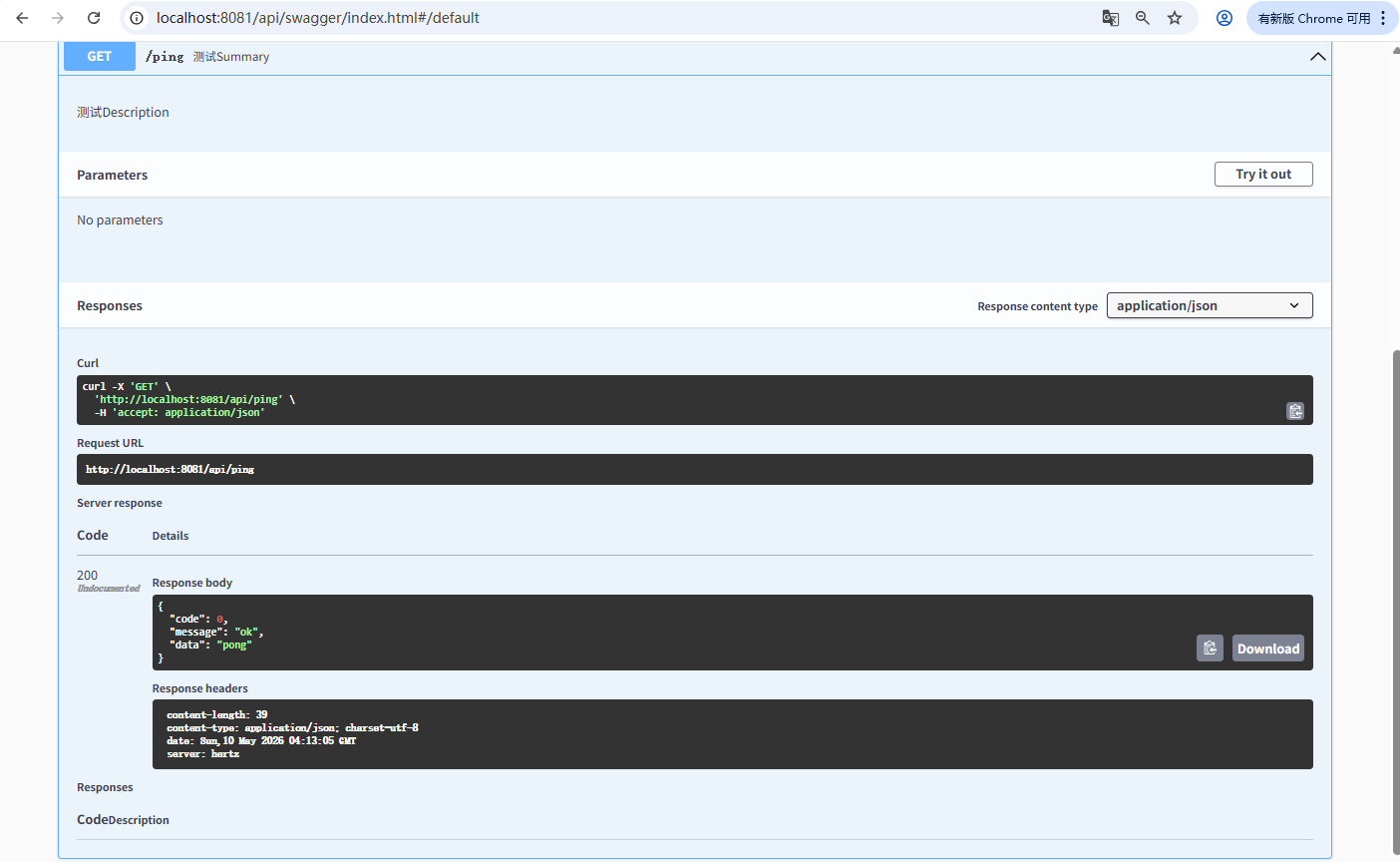
Task: Click the GET method badge
Action: coord(100,56)
